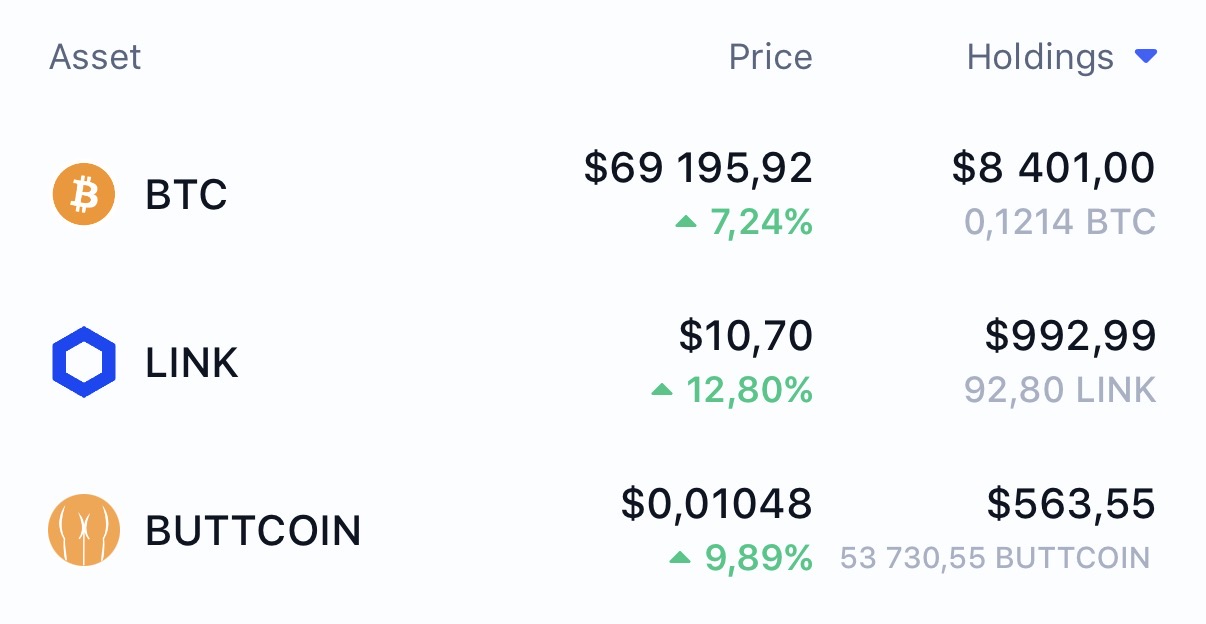
Task: Click the orange Bitcoin logo icon
Action: (x=84, y=194)
